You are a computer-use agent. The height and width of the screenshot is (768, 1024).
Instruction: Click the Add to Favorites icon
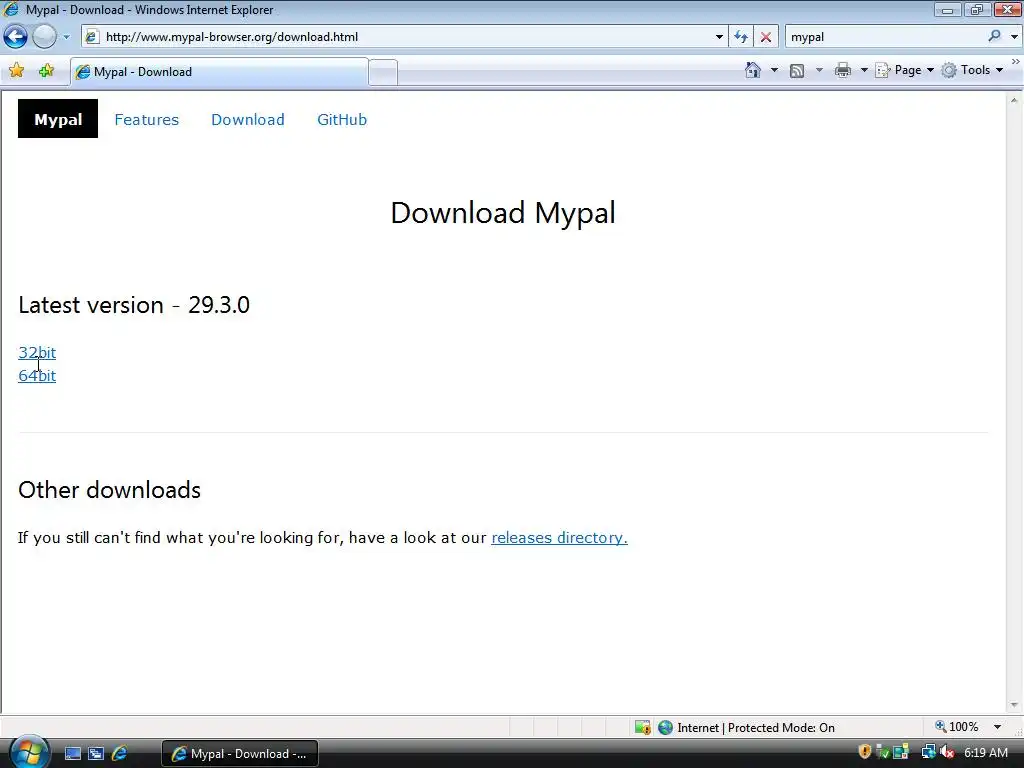[x=46, y=71]
